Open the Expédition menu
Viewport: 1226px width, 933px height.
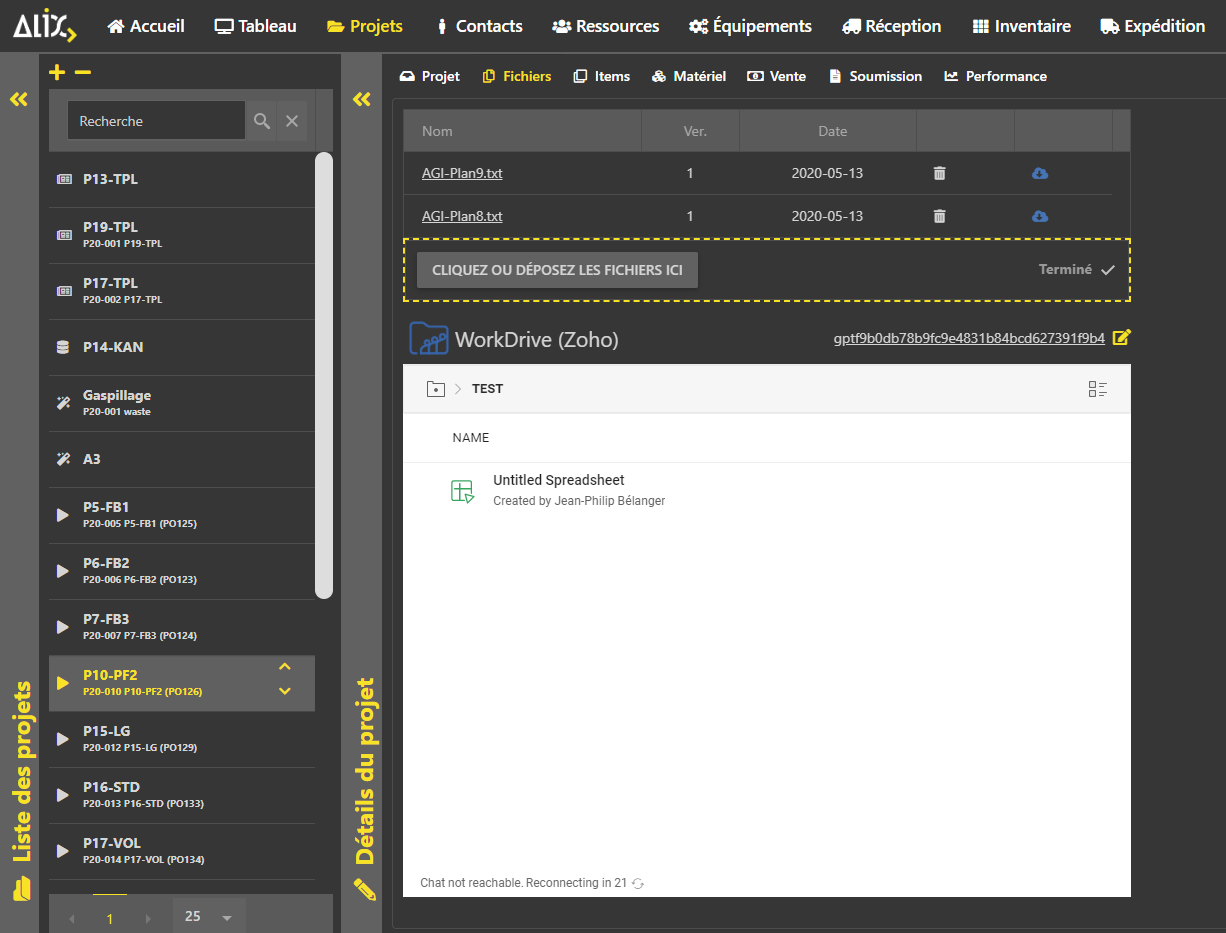1153,26
